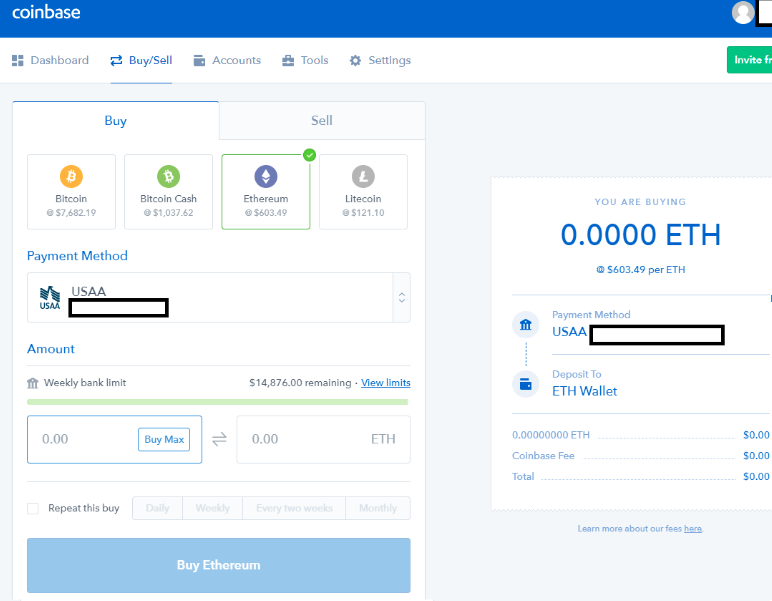Switch to the Buy tab
The image size is (772, 601).
coord(116,121)
